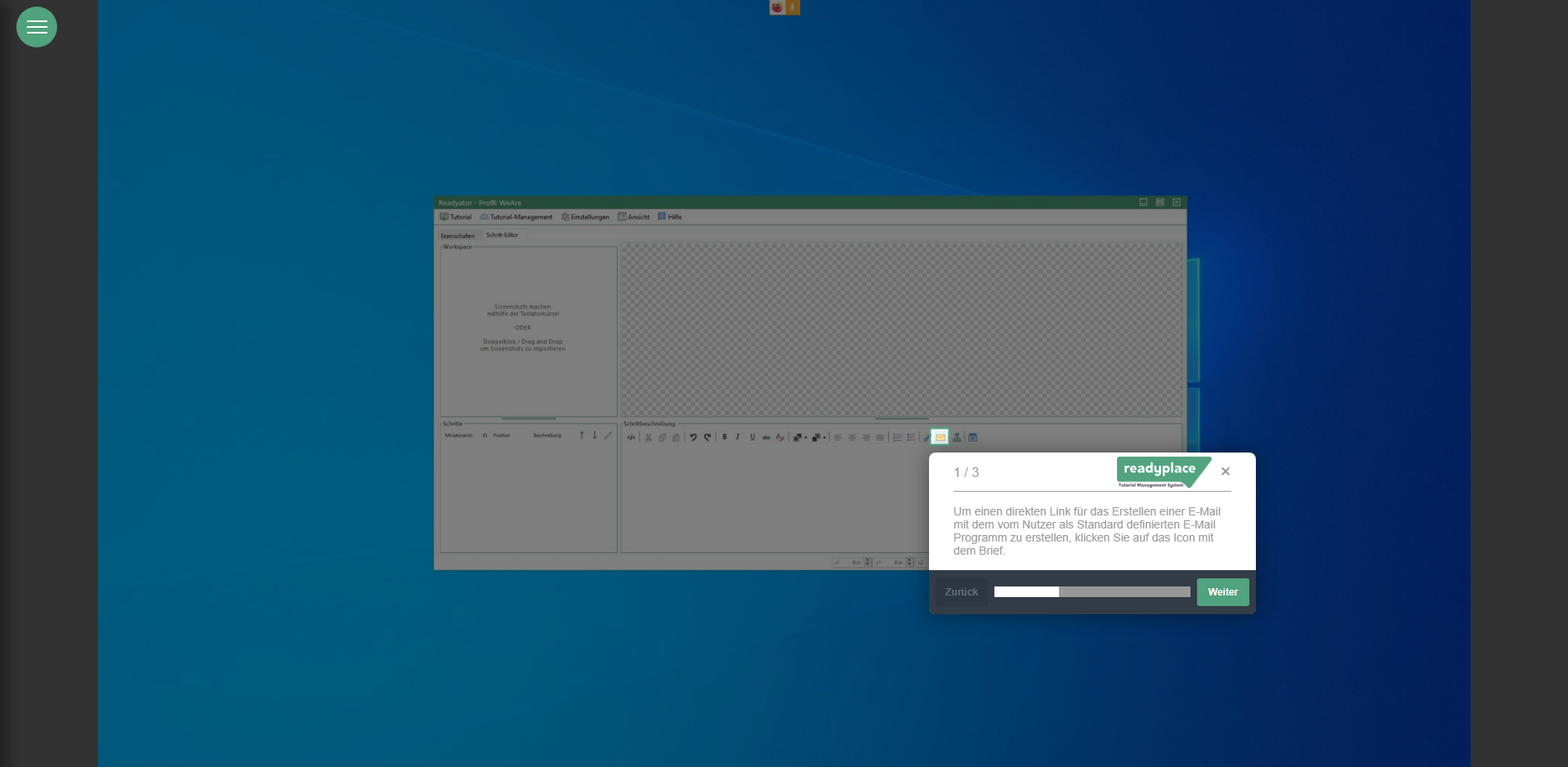The width and height of the screenshot is (1568, 767).
Task: Click the tutorial progress bar
Action: 1092,592
